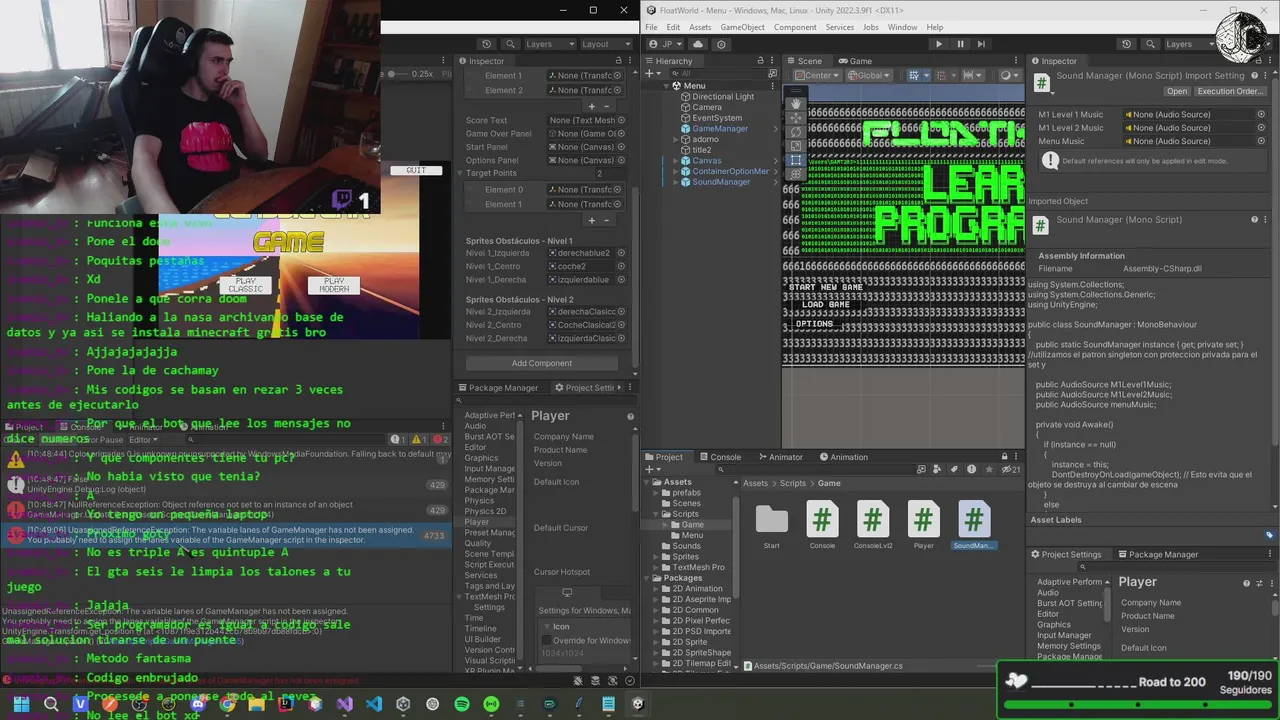Select GameManager in Hierarchy
The width and height of the screenshot is (1280, 720).
(719, 129)
